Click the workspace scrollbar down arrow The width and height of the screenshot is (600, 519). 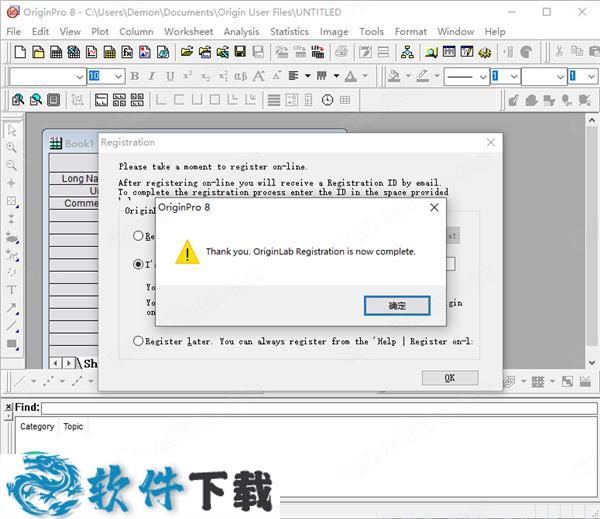point(592,362)
